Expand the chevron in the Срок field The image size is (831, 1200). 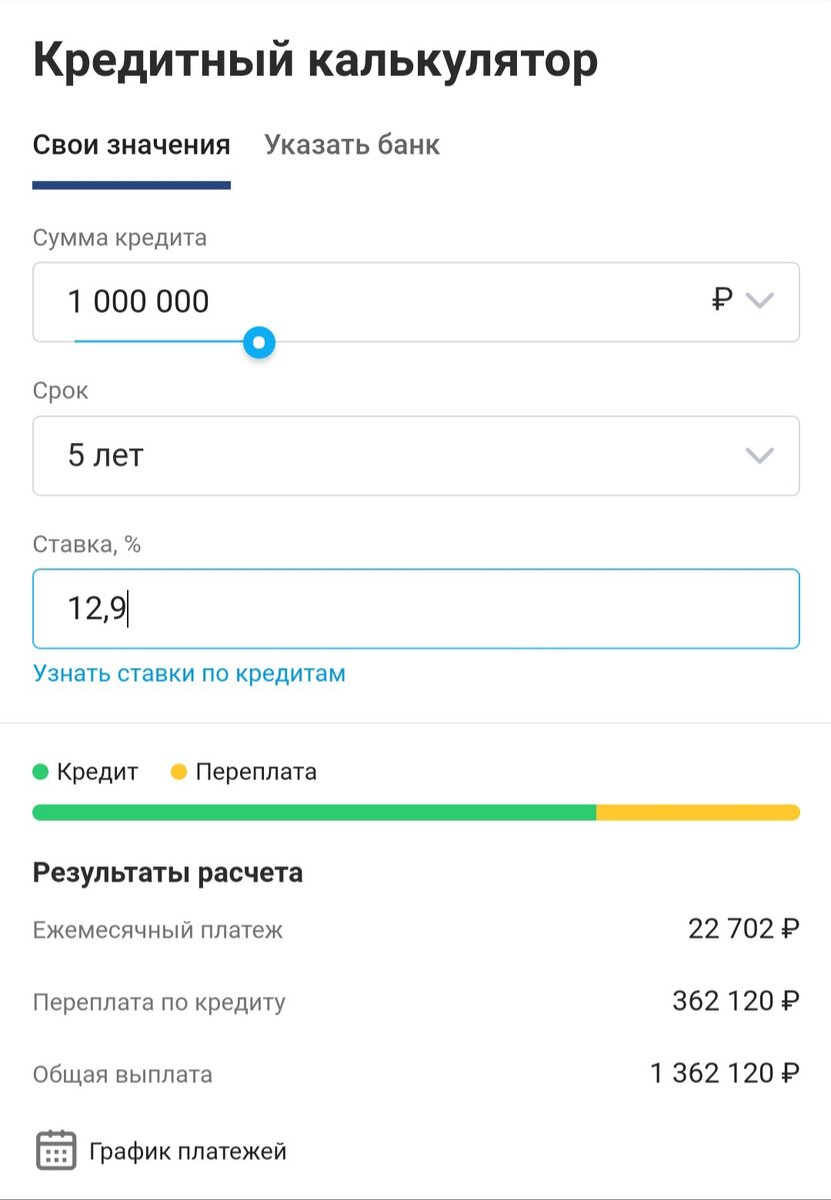click(x=762, y=455)
